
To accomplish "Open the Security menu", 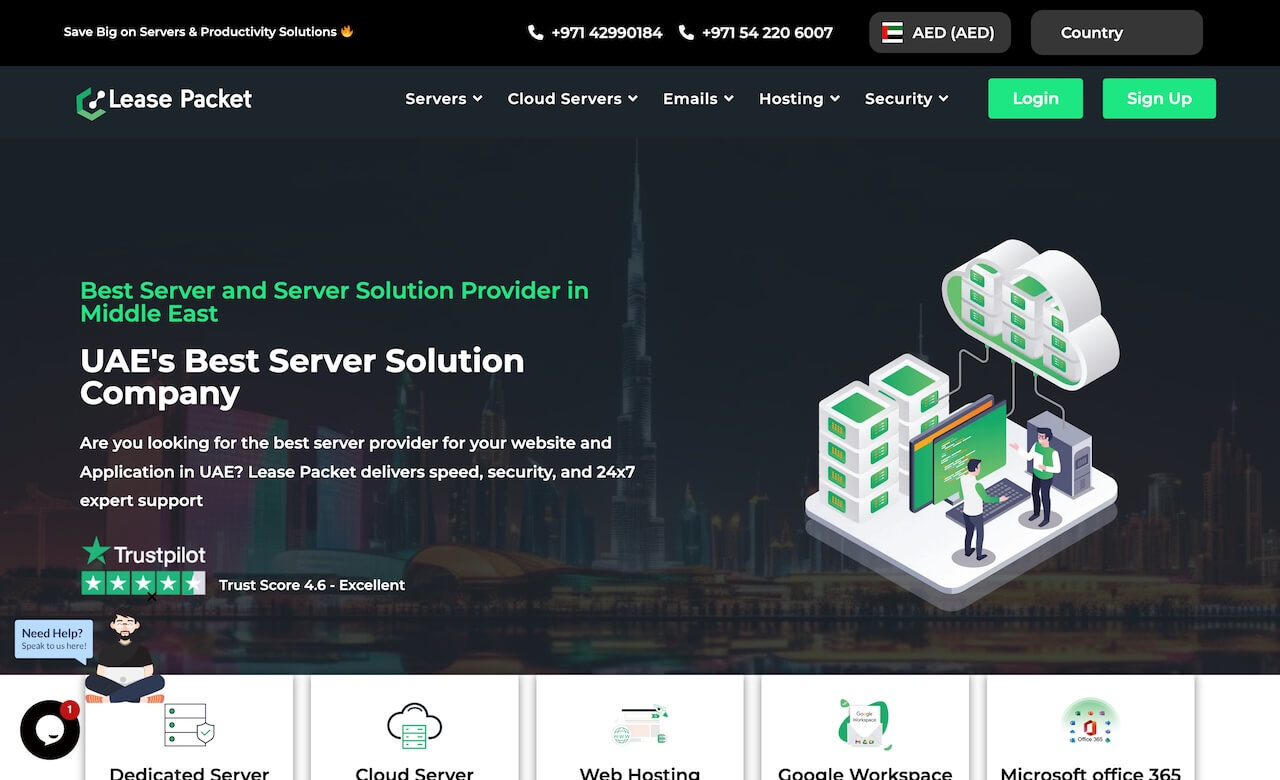I will (x=906, y=99).
